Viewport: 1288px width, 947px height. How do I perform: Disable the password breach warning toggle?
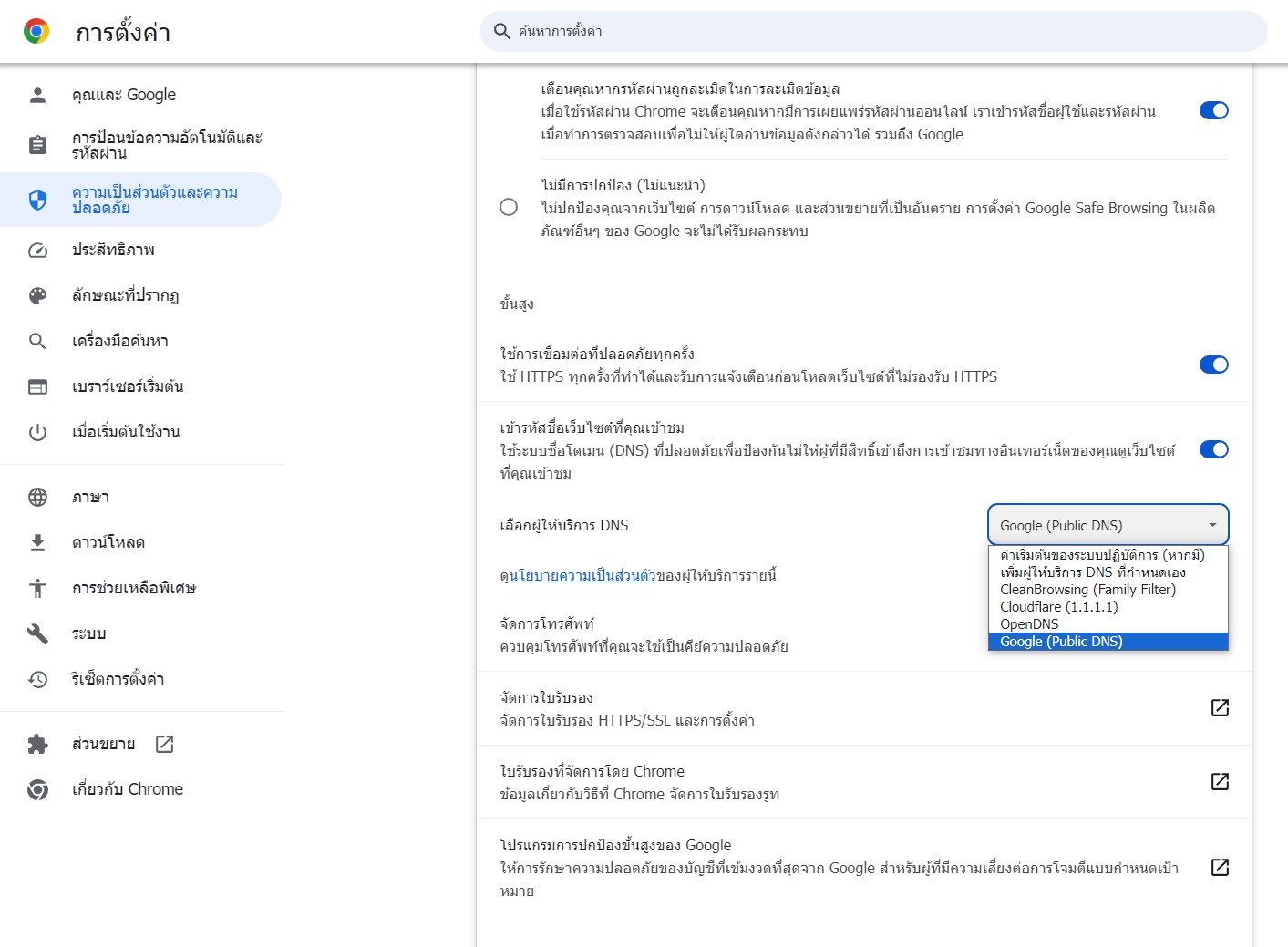[1213, 110]
